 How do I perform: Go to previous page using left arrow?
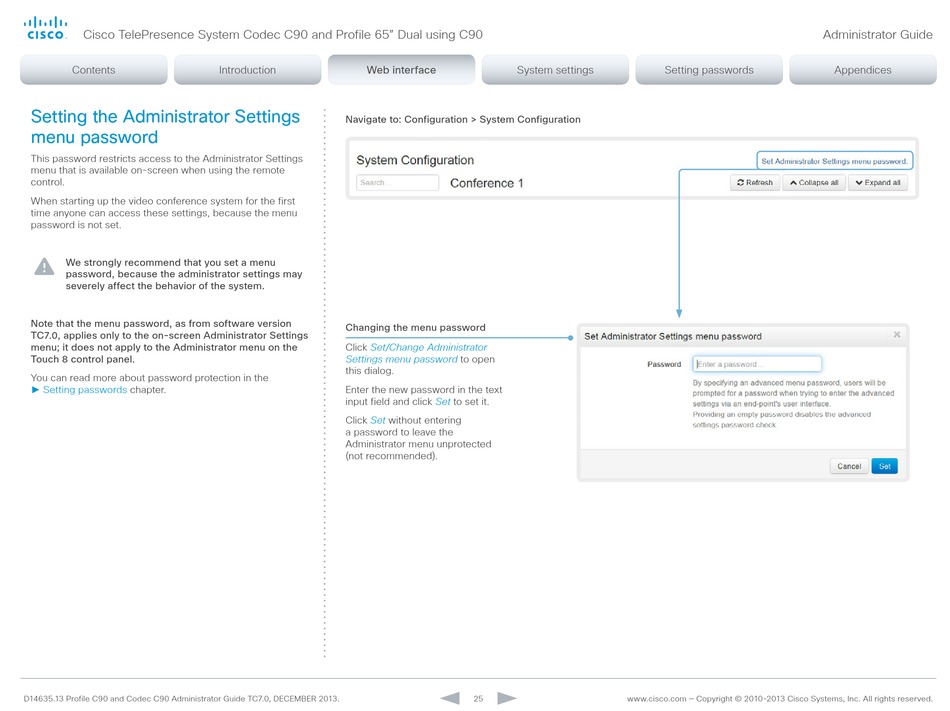[450, 697]
